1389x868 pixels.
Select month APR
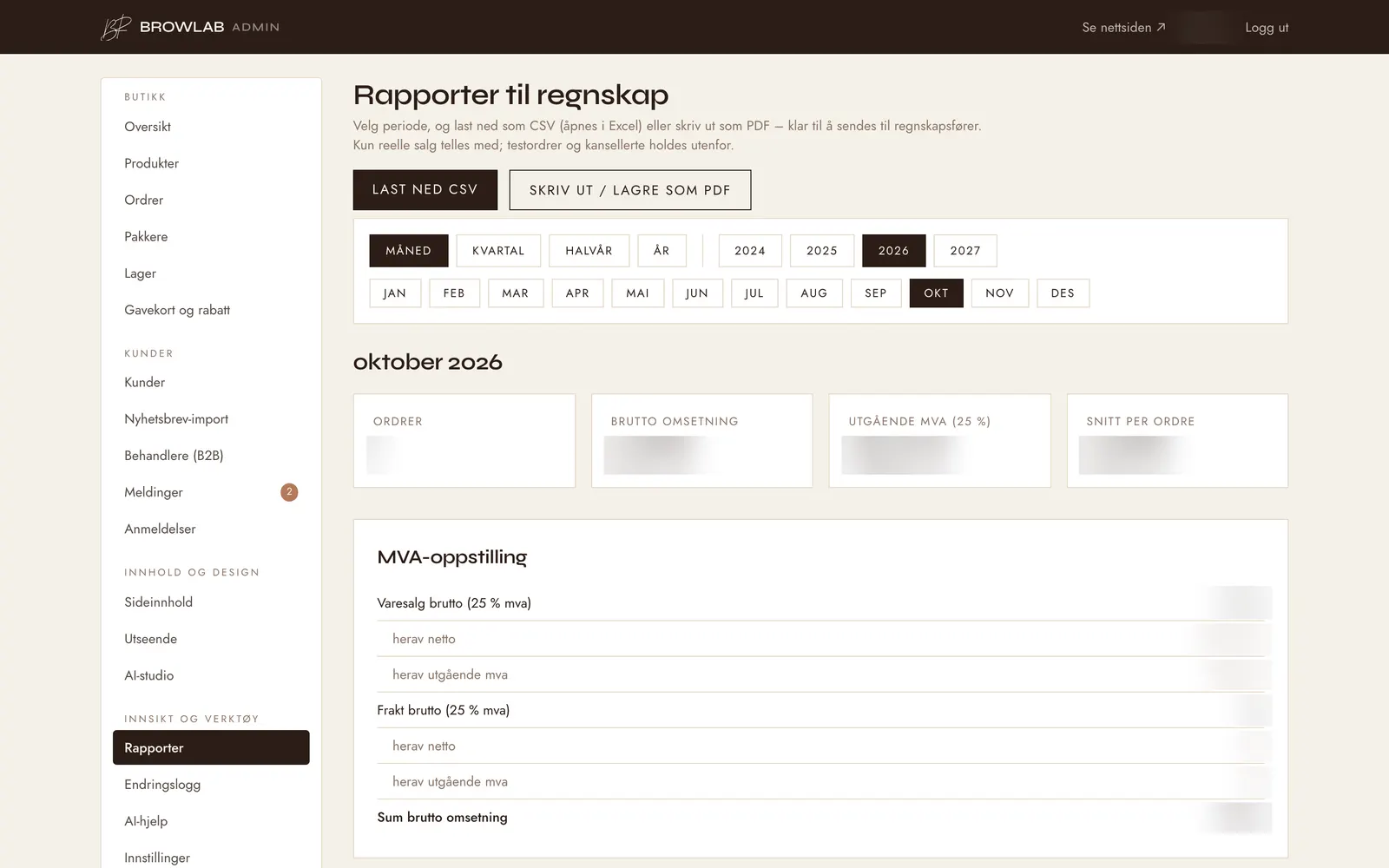pyautogui.click(x=577, y=293)
